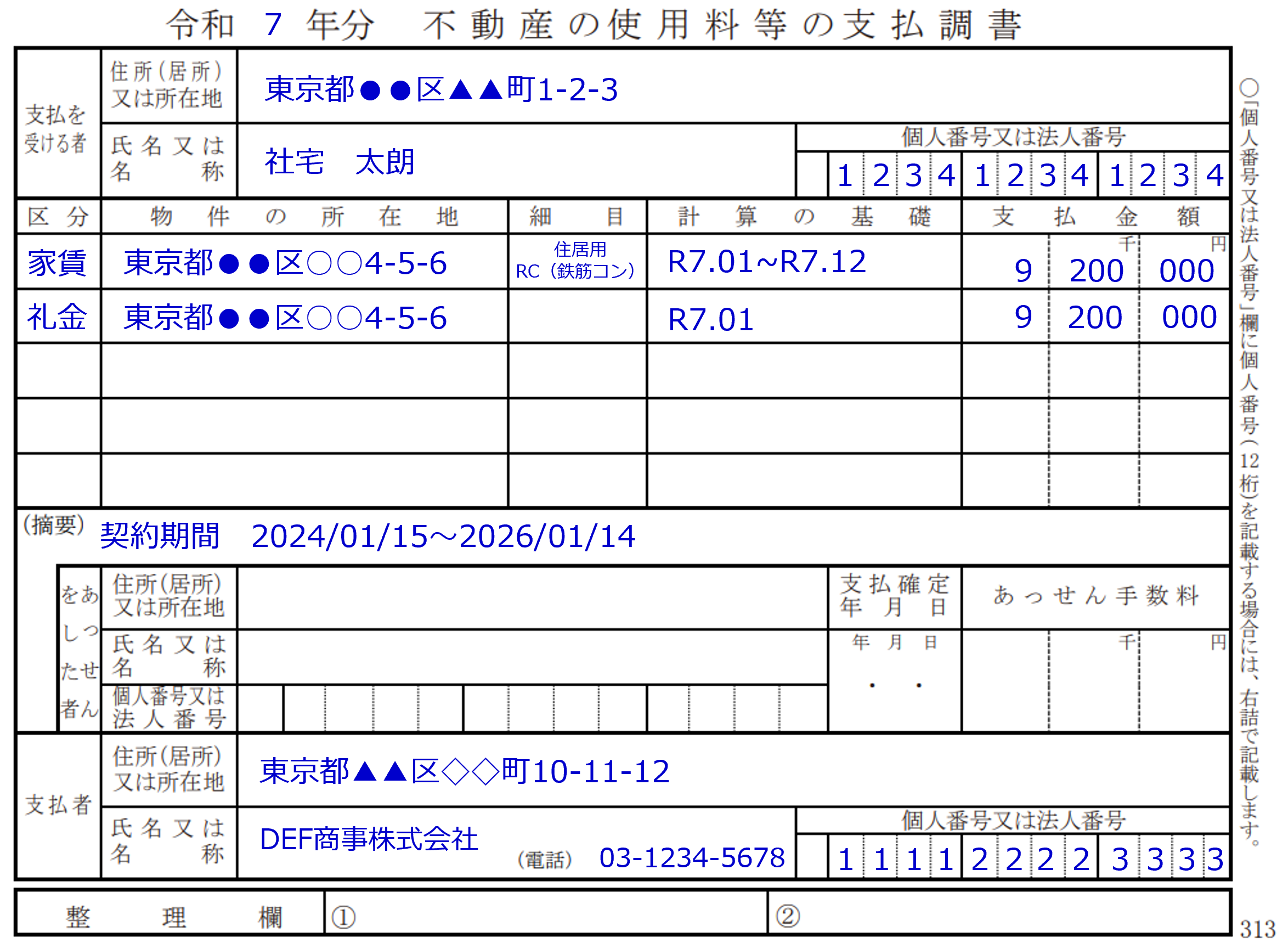Click payer address 東京都▲▲区◇◇町10-11-12
The image size is (1288, 943).
(x=465, y=772)
